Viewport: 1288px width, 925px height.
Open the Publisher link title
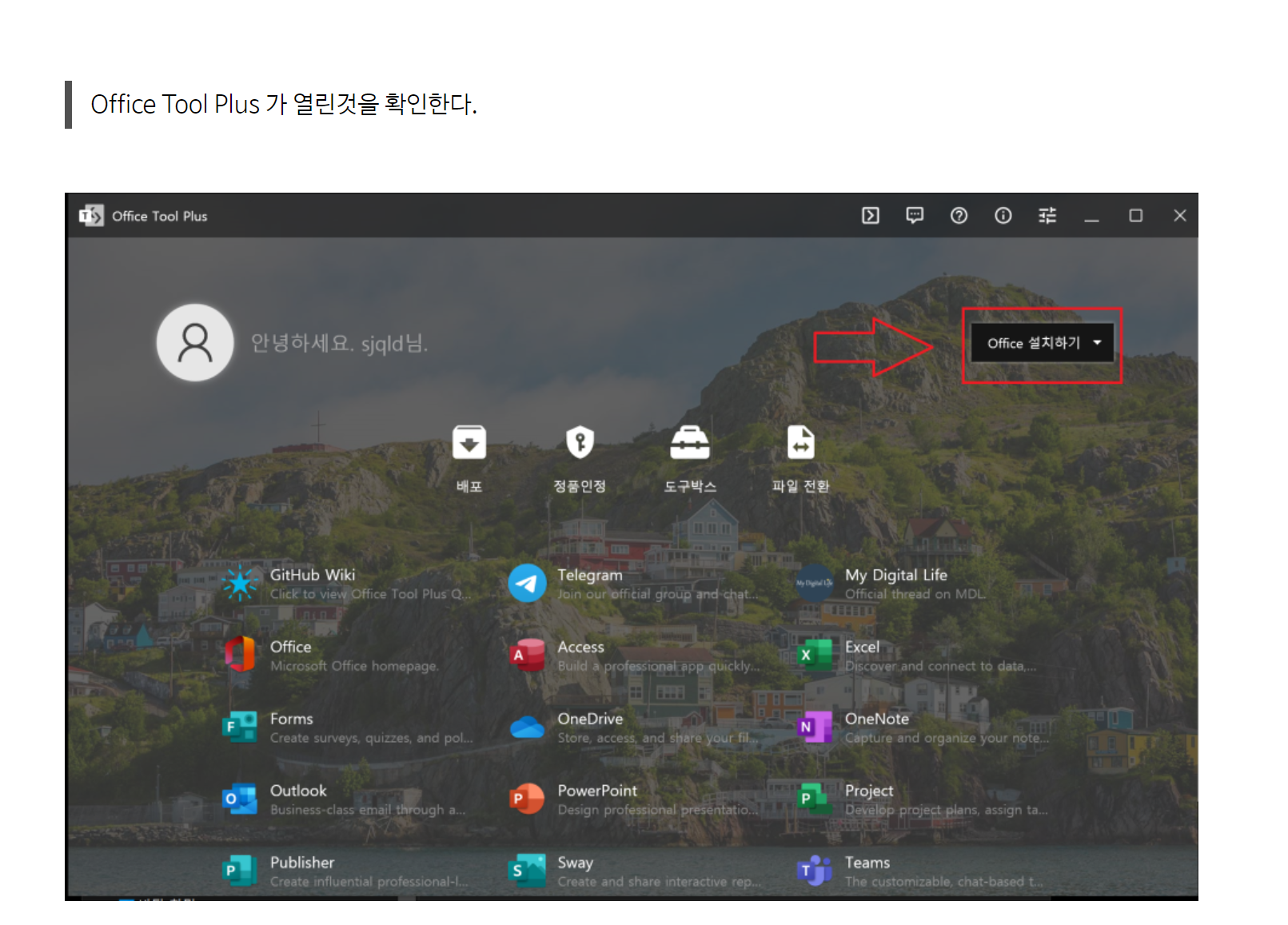click(x=302, y=863)
